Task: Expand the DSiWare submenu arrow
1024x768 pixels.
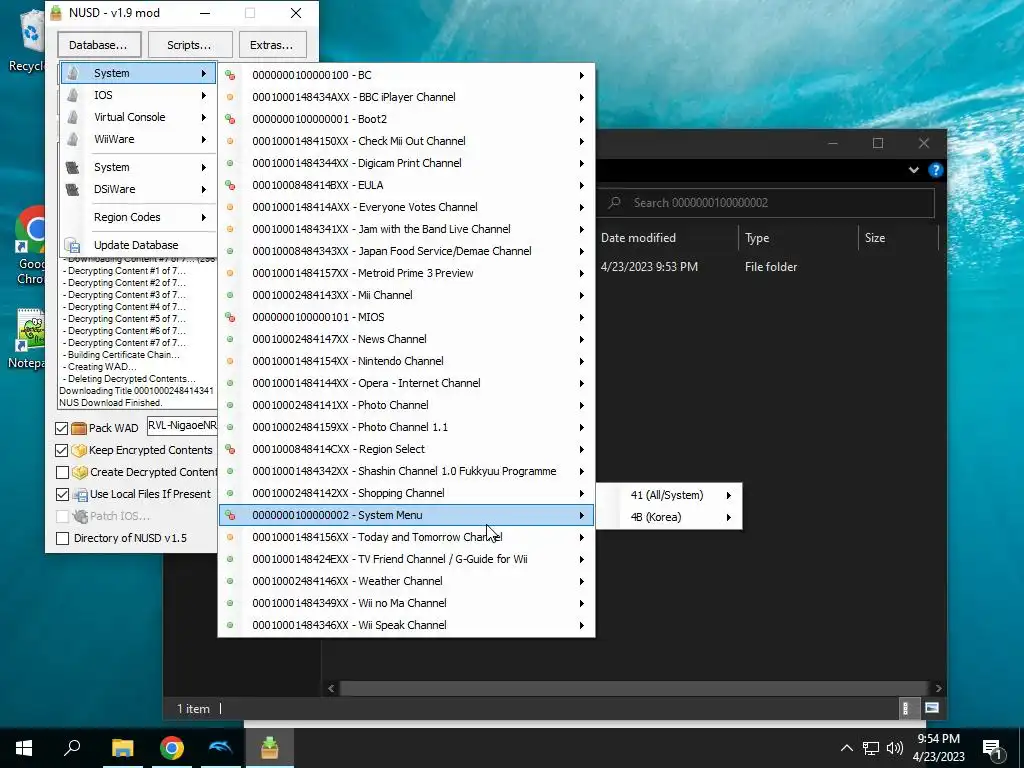Action: 204,189
